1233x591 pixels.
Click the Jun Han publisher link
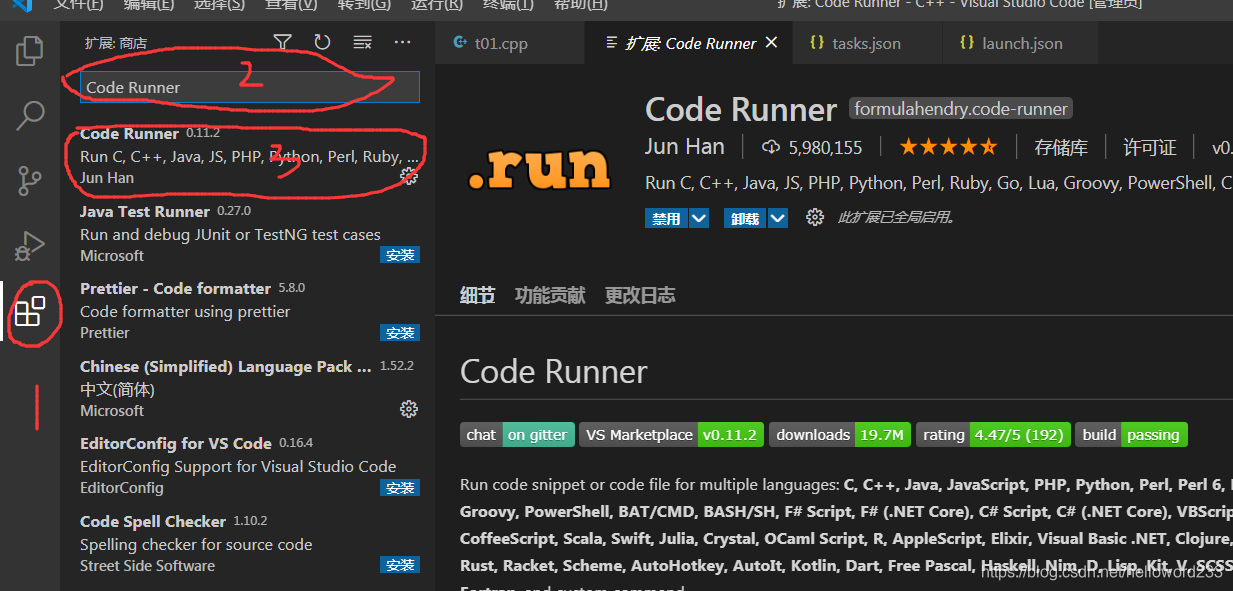(x=685, y=147)
